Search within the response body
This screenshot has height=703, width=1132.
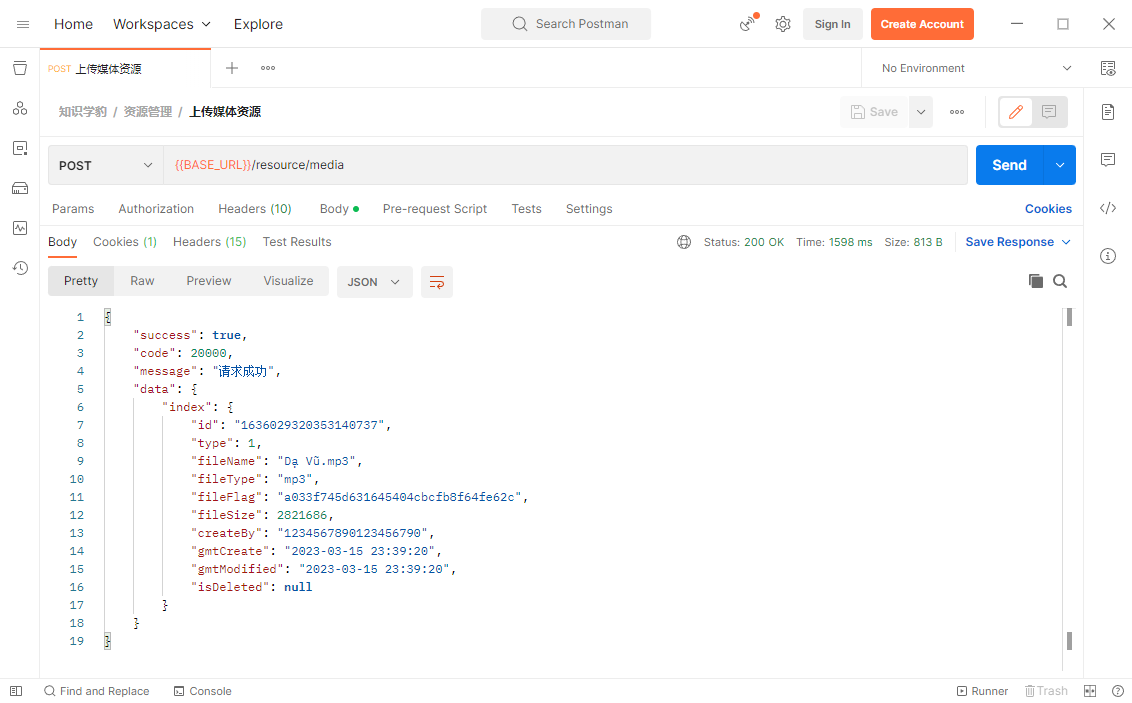tap(1060, 281)
